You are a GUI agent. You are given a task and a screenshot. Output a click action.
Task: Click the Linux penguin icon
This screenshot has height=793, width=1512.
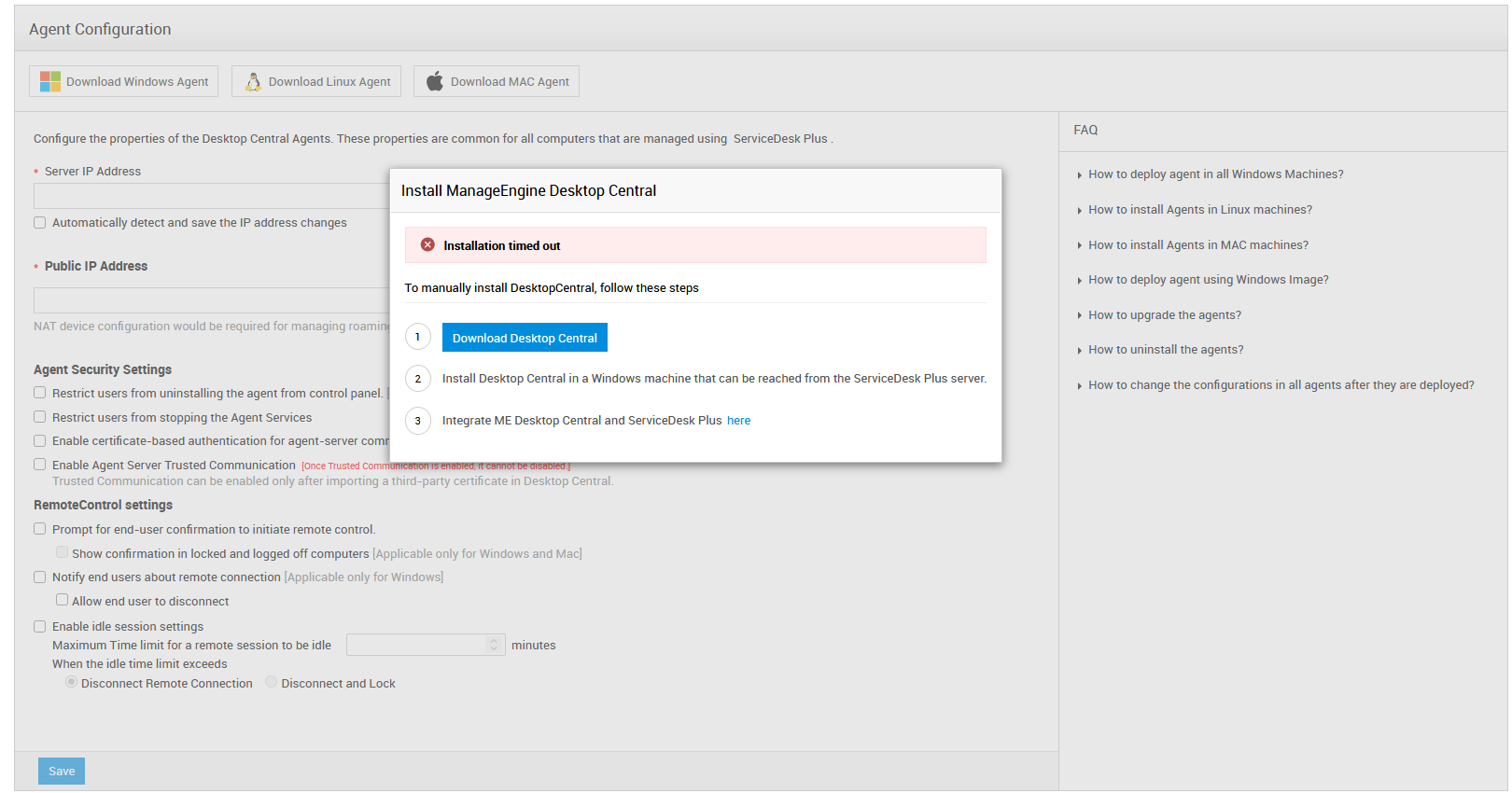[x=253, y=82]
